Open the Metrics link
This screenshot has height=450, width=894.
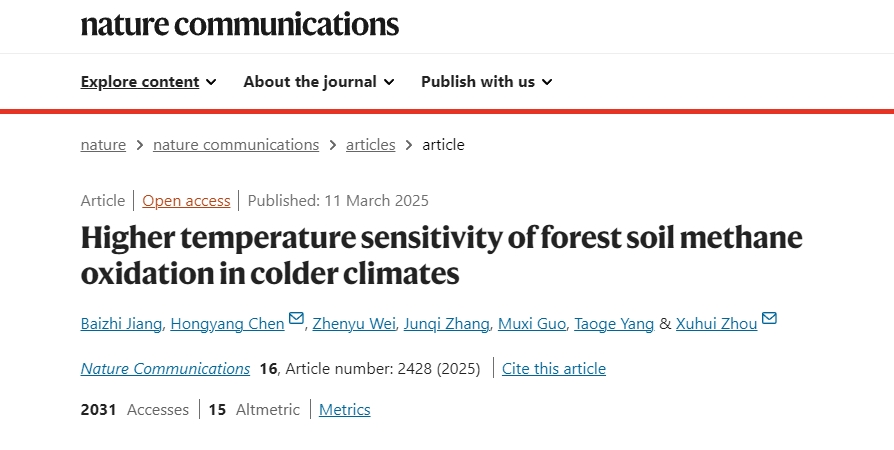click(344, 410)
